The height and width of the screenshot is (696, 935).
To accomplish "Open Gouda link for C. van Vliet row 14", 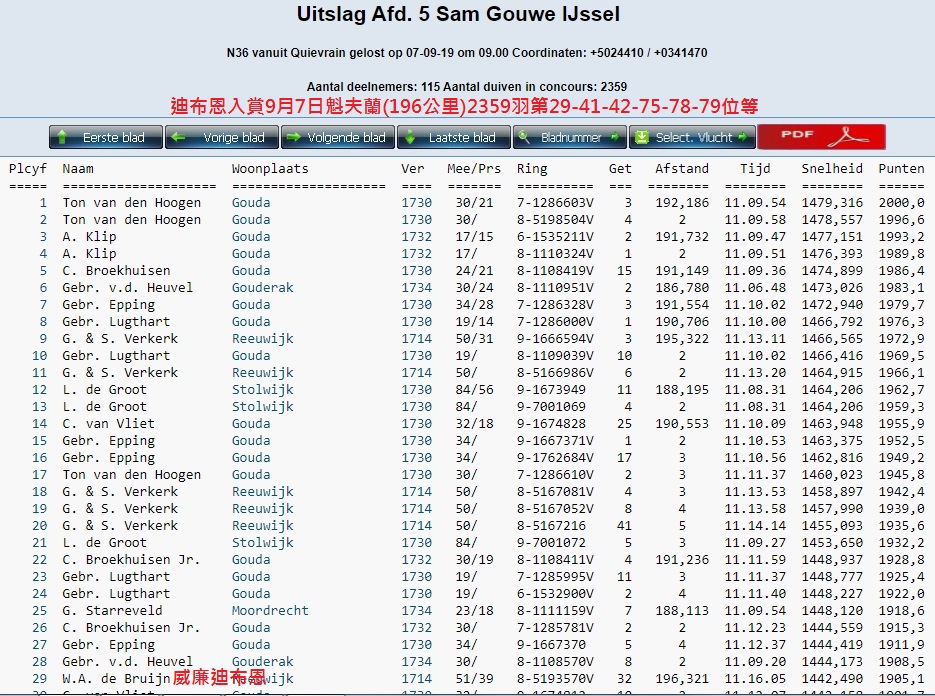I will click(251, 424).
